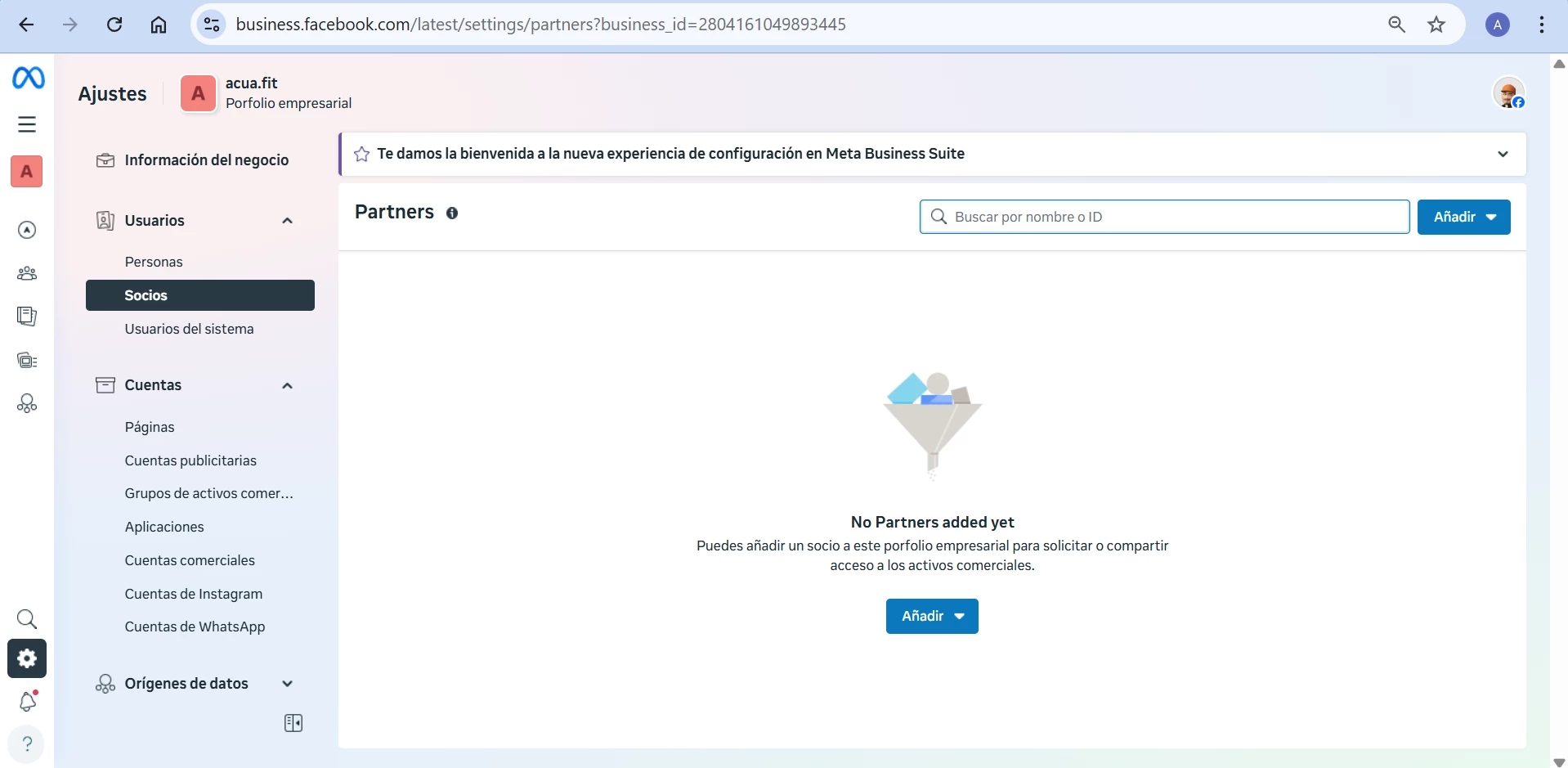Expand the Orígenes de datos section

(287, 684)
